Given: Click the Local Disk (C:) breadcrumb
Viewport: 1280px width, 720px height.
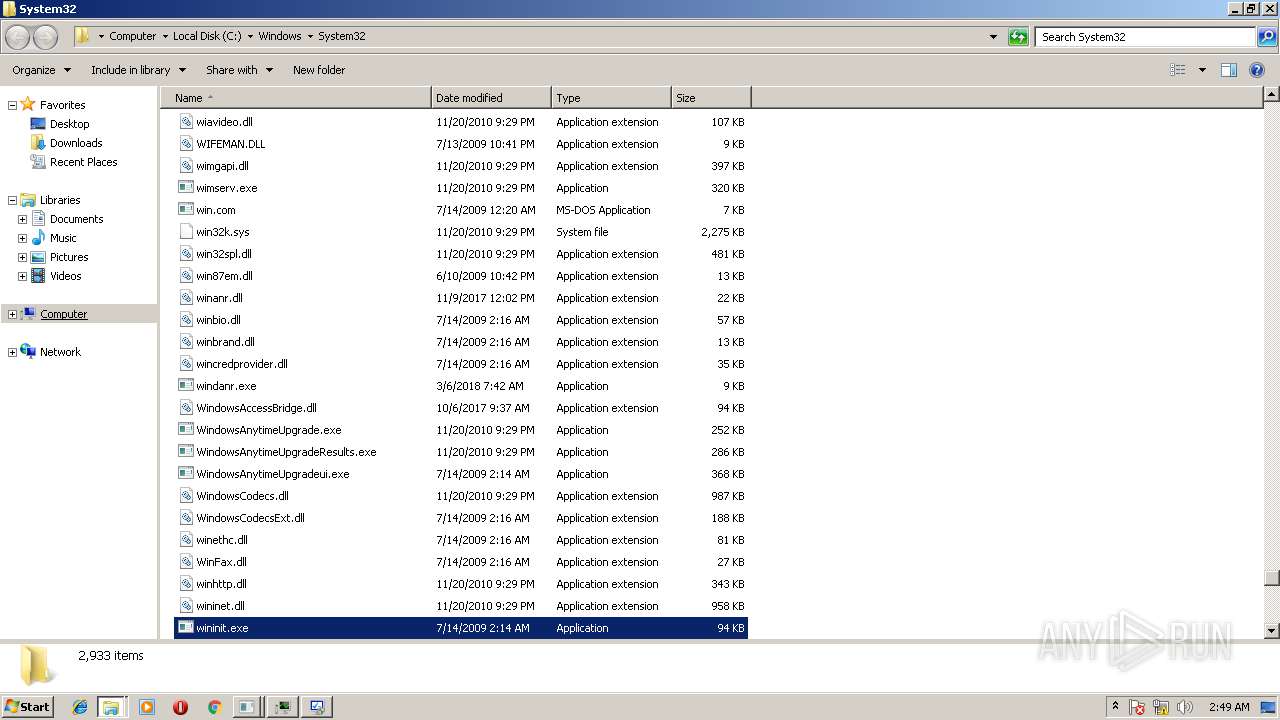Looking at the screenshot, I should point(207,36).
